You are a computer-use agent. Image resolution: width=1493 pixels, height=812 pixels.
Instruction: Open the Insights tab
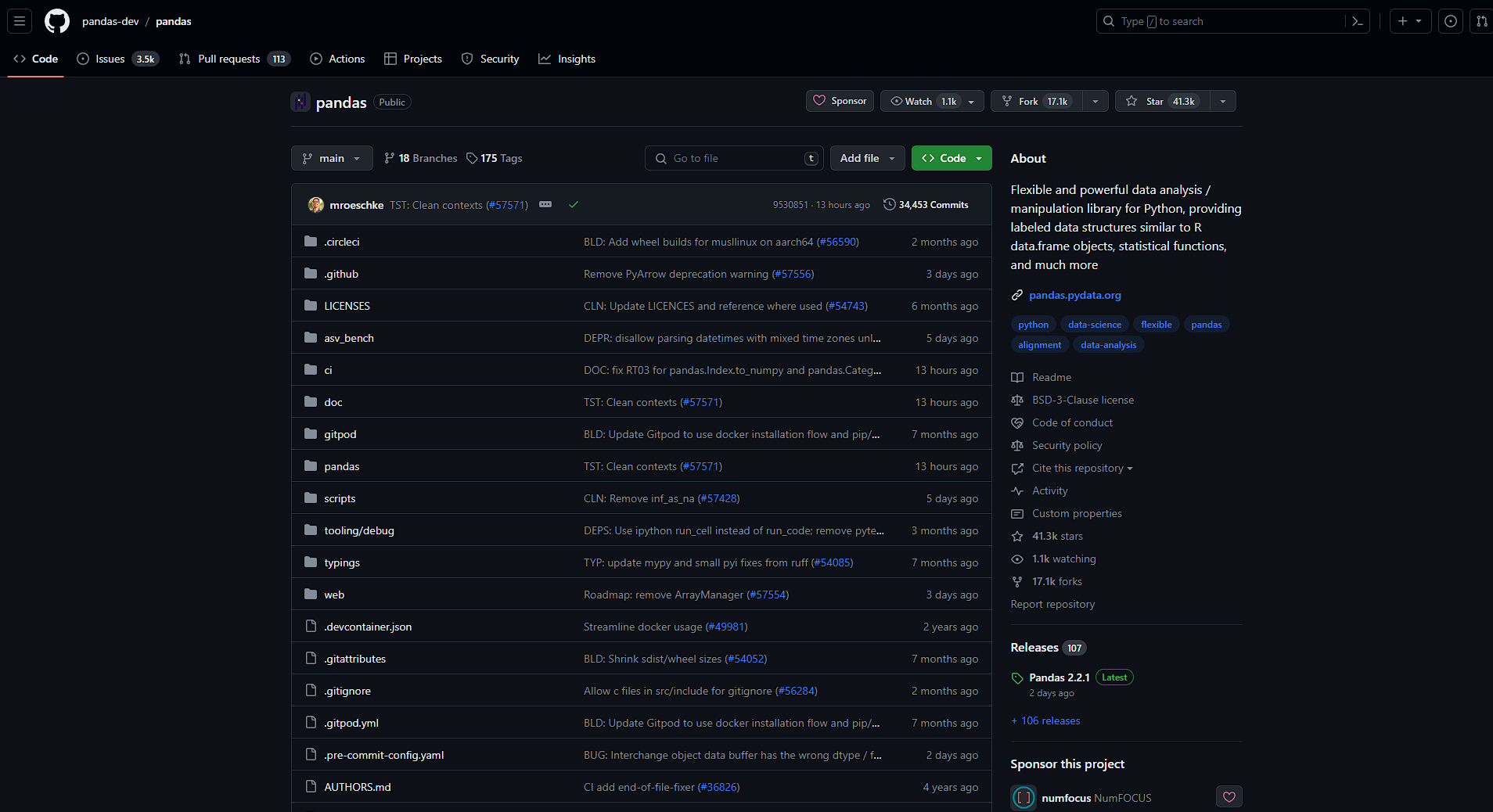pos(567,59)
